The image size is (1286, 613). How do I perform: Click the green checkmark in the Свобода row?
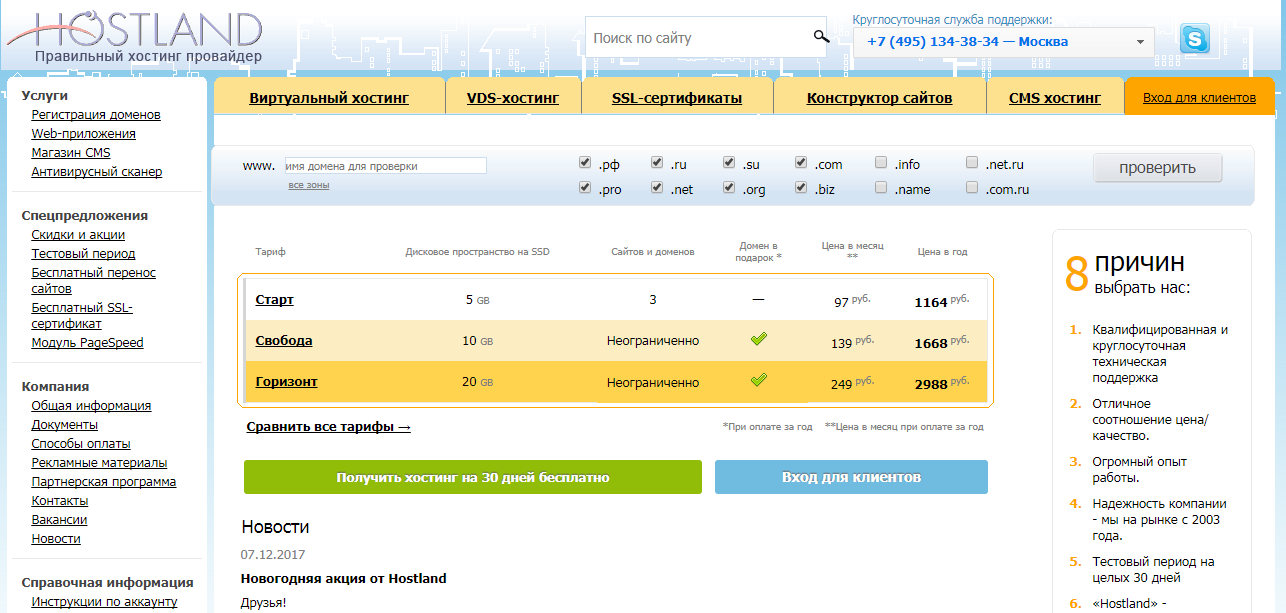[x=759, y=338]
